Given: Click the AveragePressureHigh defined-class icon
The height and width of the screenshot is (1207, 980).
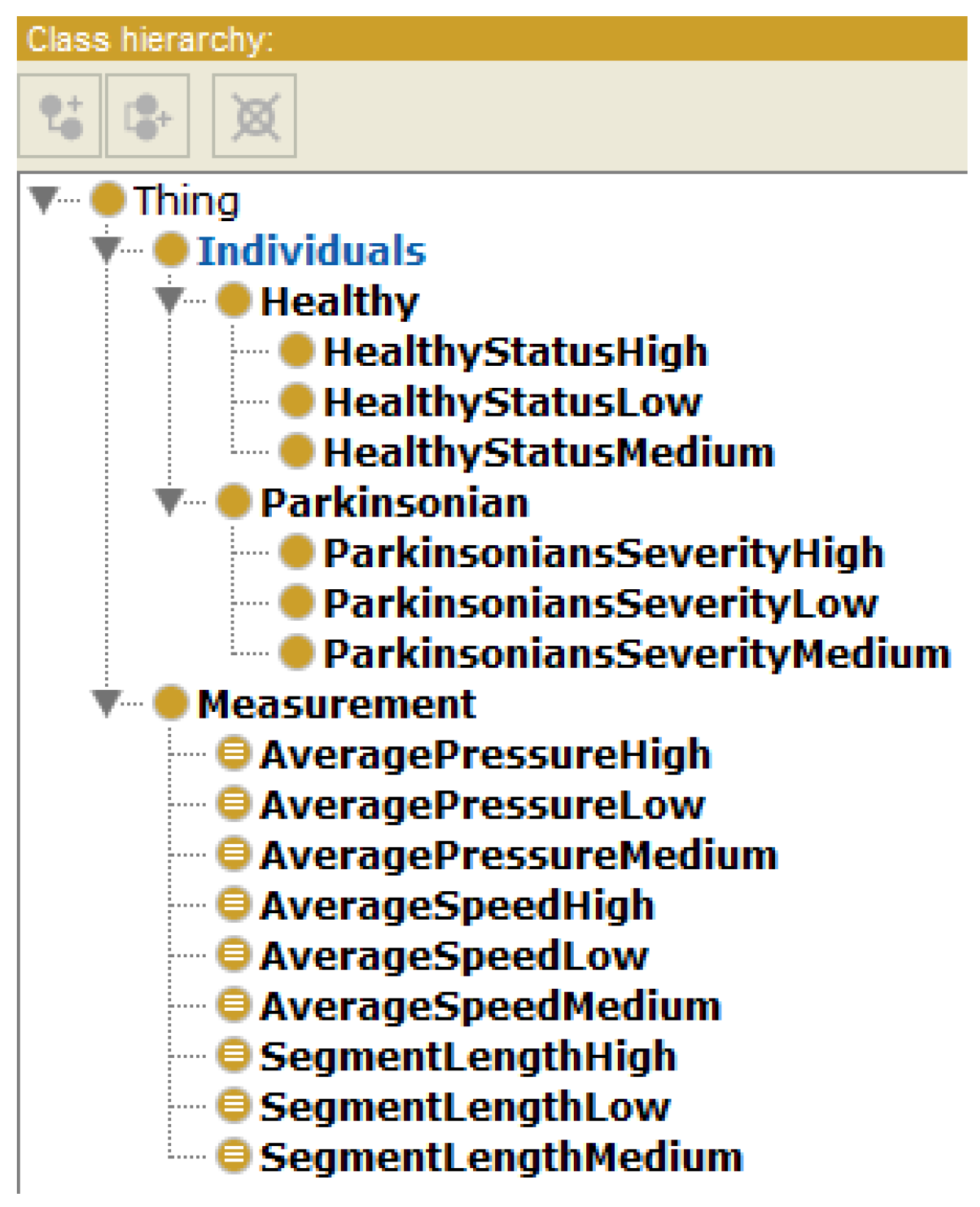Looking at the screenshot, I should tap(234, 754).
